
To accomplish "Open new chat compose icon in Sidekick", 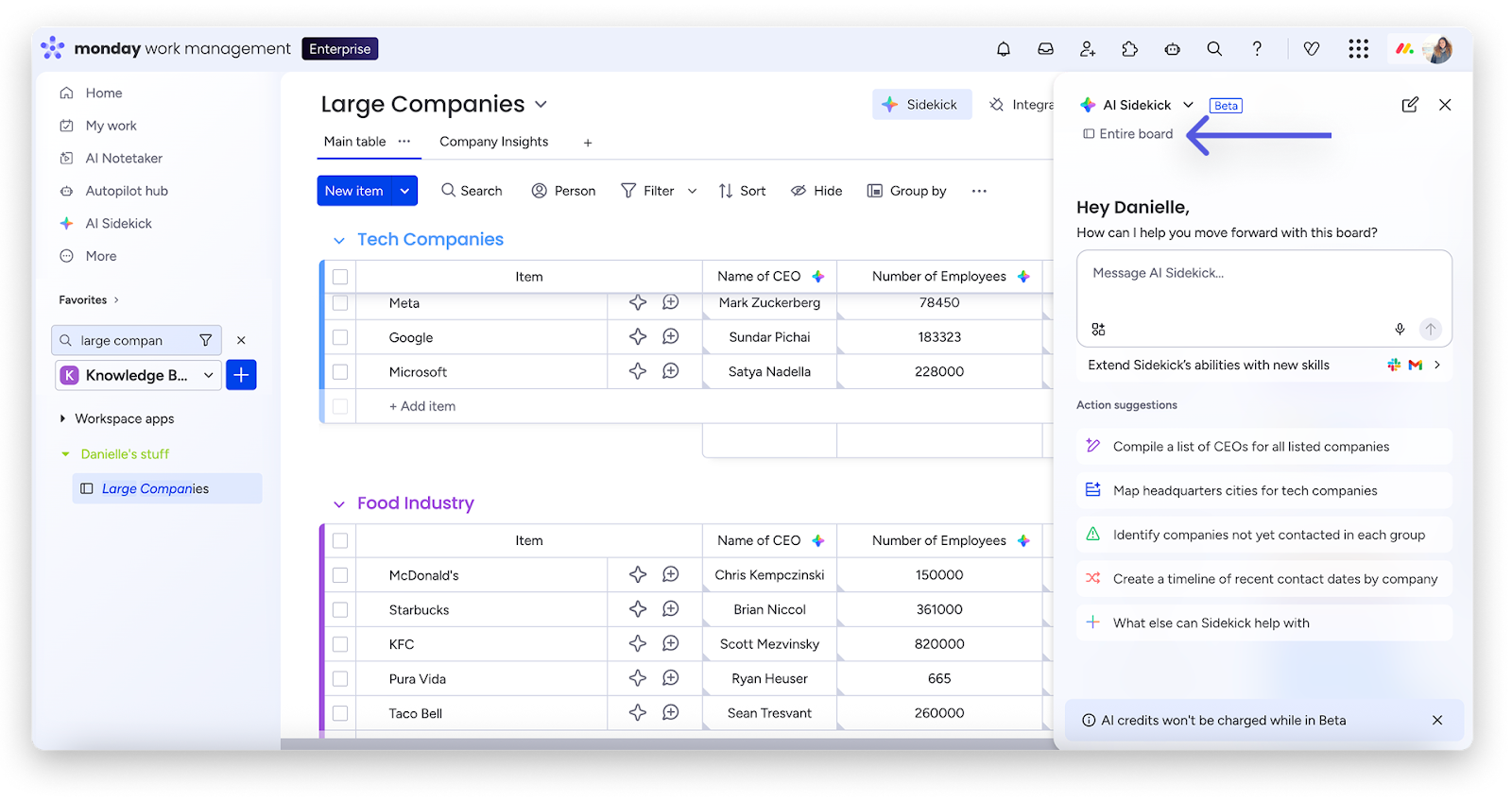I will (x=1409, y=105).
